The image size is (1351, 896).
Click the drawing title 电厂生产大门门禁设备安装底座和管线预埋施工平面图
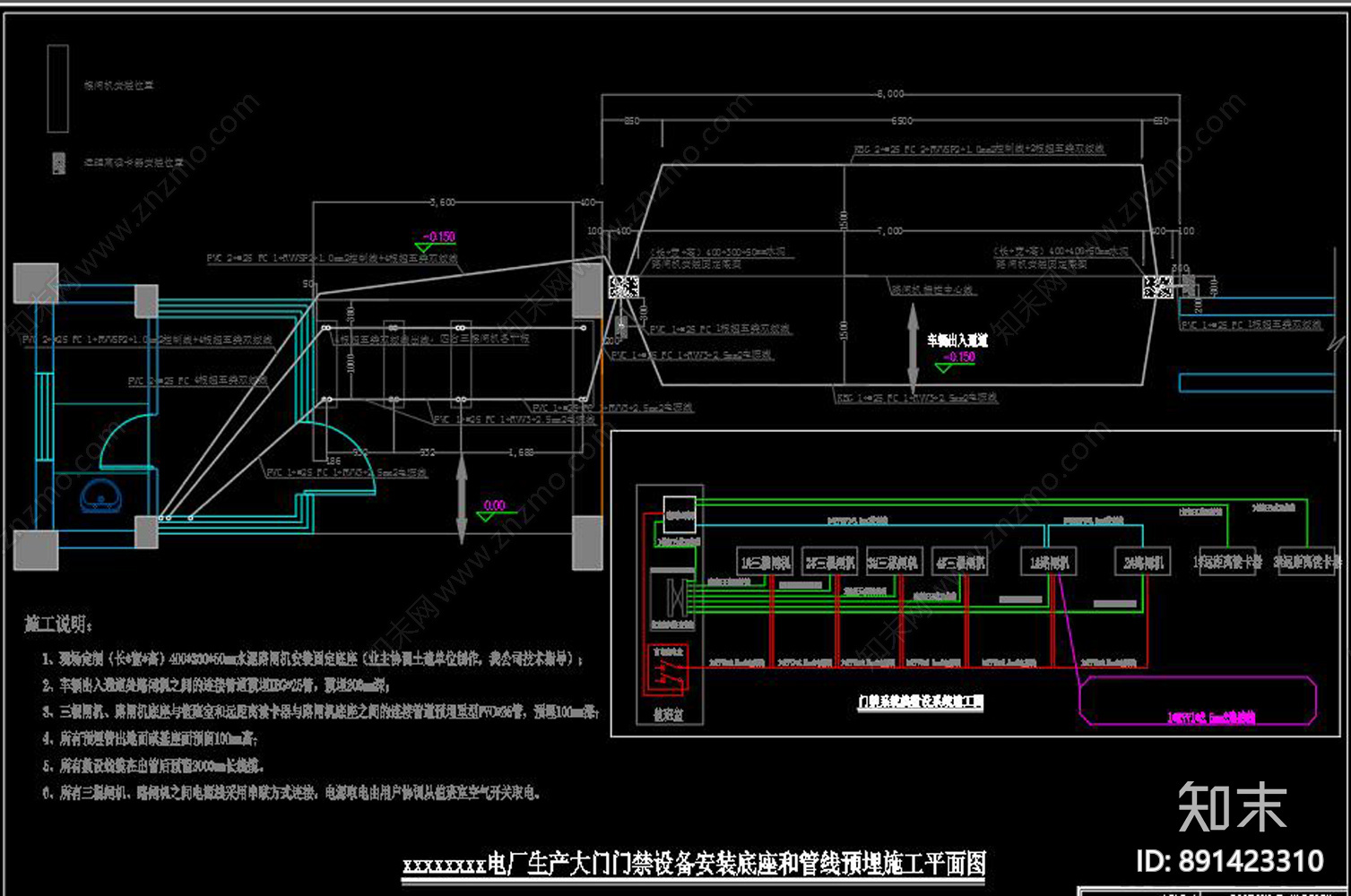[694, 865]
